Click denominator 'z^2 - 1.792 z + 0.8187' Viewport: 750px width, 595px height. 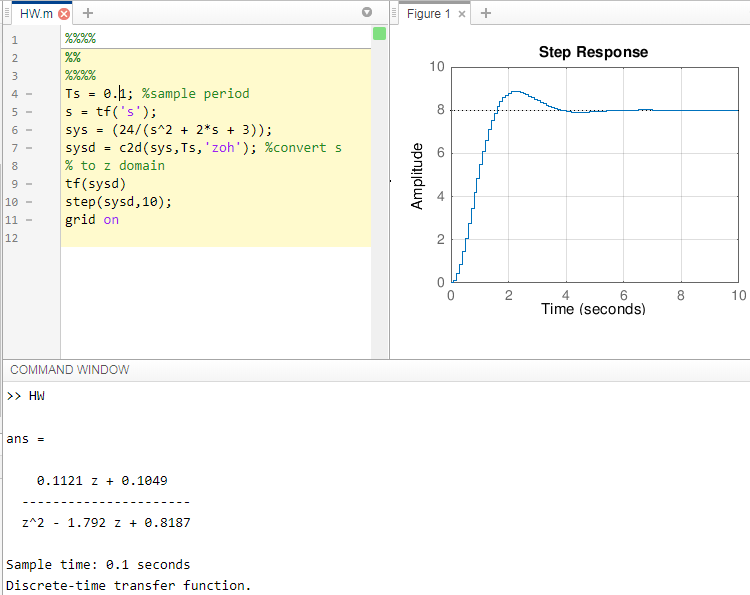click(106, 522)
